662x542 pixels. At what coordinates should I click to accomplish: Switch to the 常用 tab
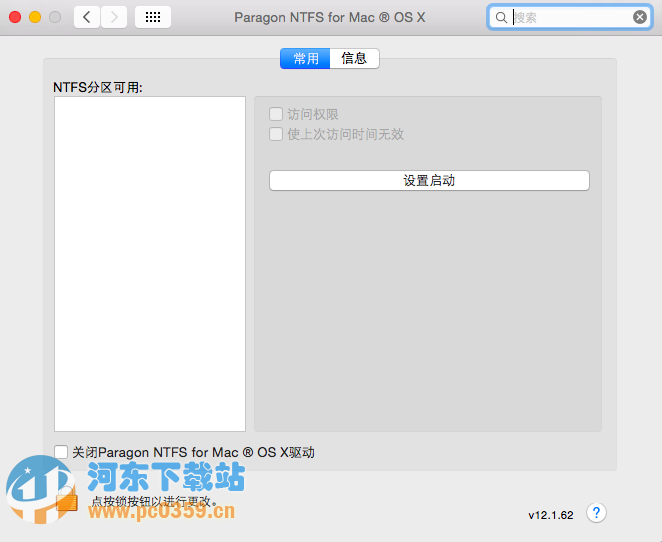tap(305, 58)
